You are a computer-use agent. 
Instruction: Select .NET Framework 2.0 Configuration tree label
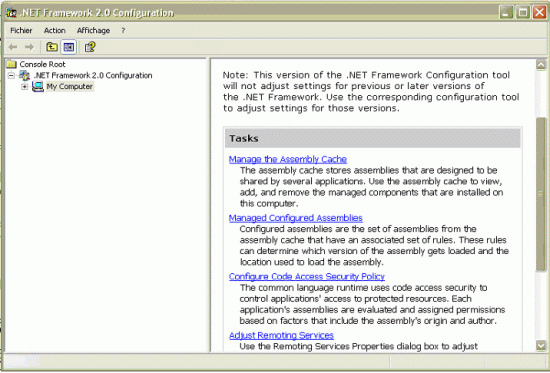(93, 75)
